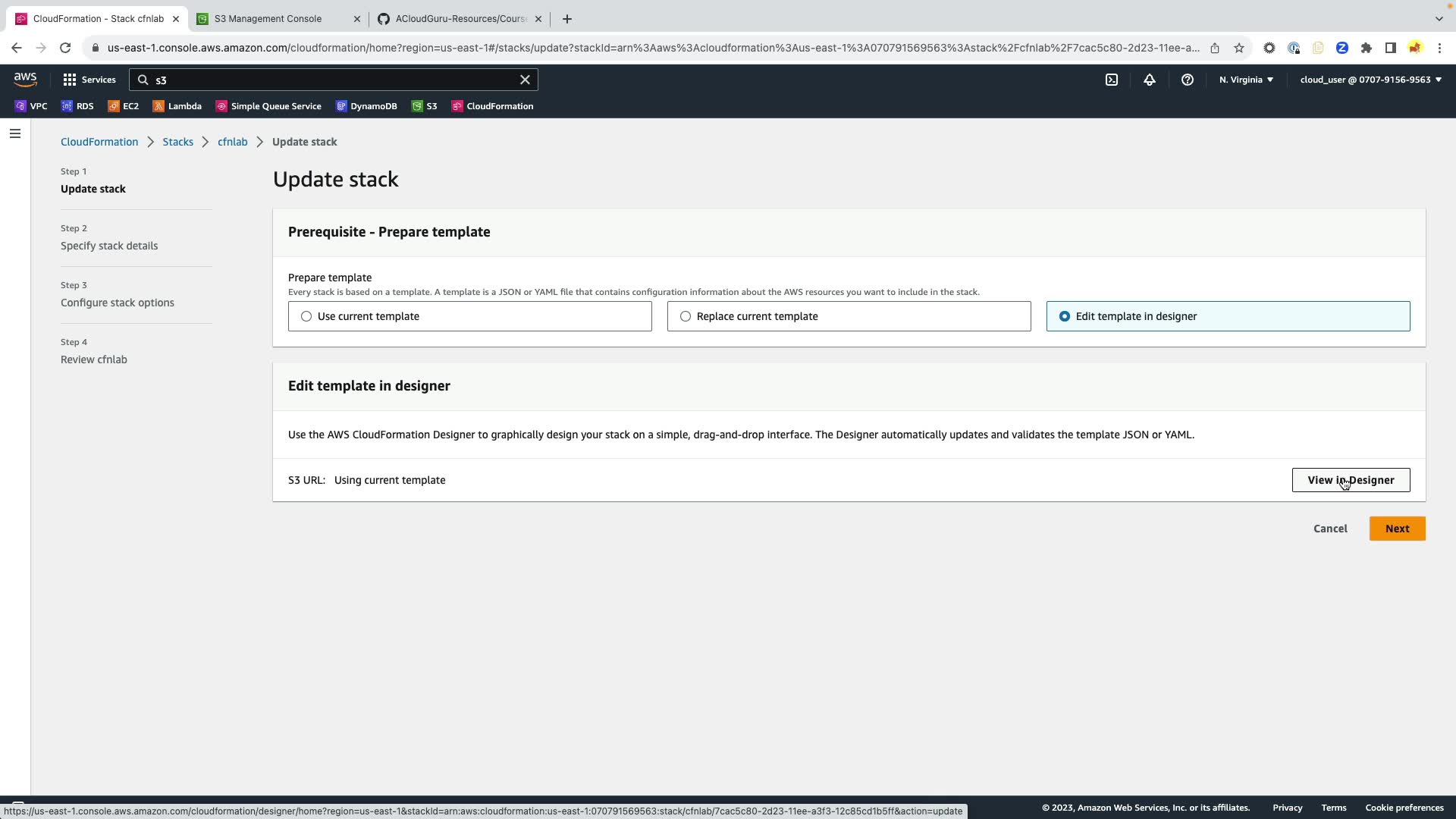This screenshot has width=1456, height=819.
Task: Open the Chrome tab list chevron
Action: point(1439,18)
